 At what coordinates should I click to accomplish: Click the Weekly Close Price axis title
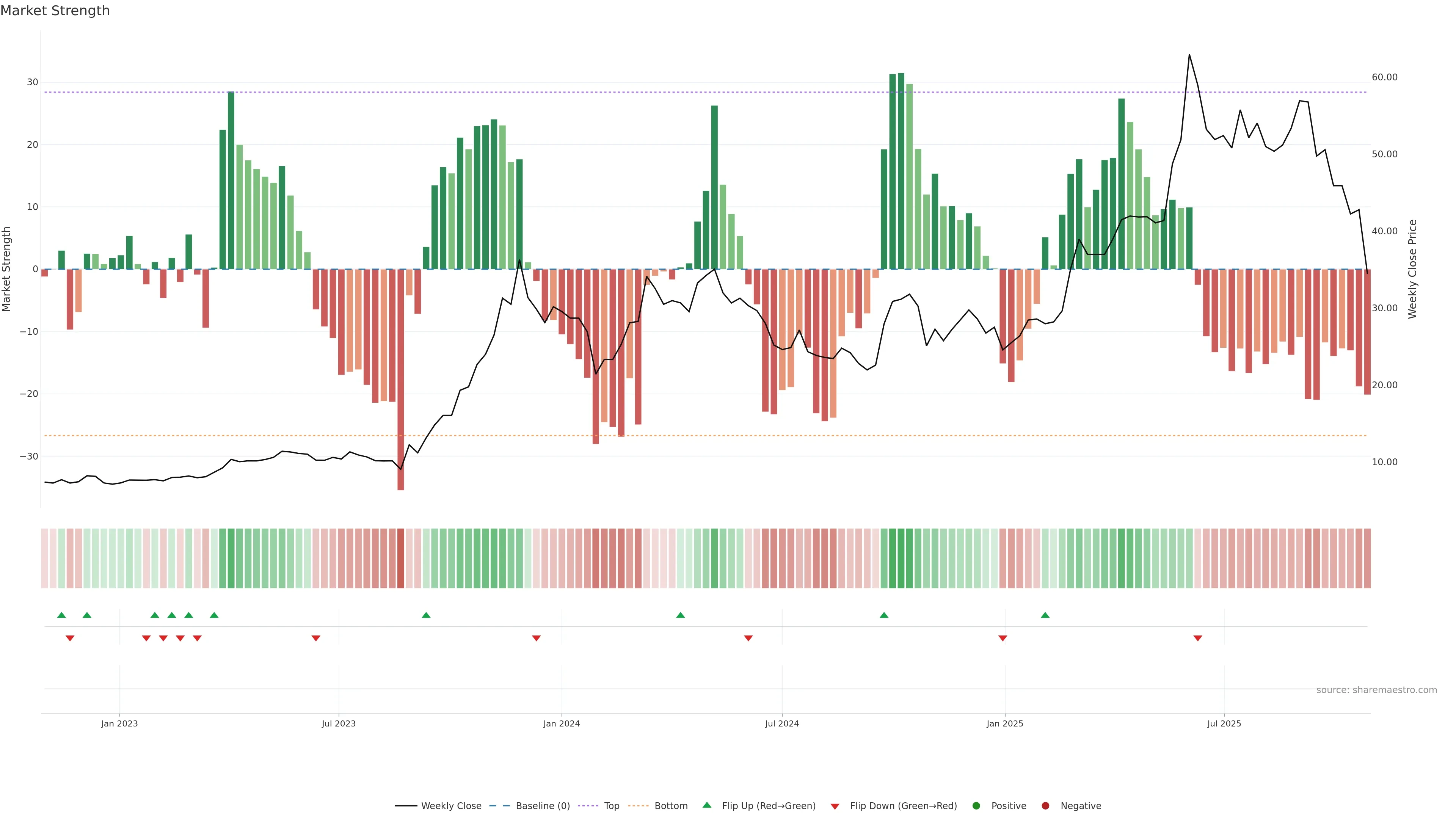pyautogui.click(x=1412, y=269)
